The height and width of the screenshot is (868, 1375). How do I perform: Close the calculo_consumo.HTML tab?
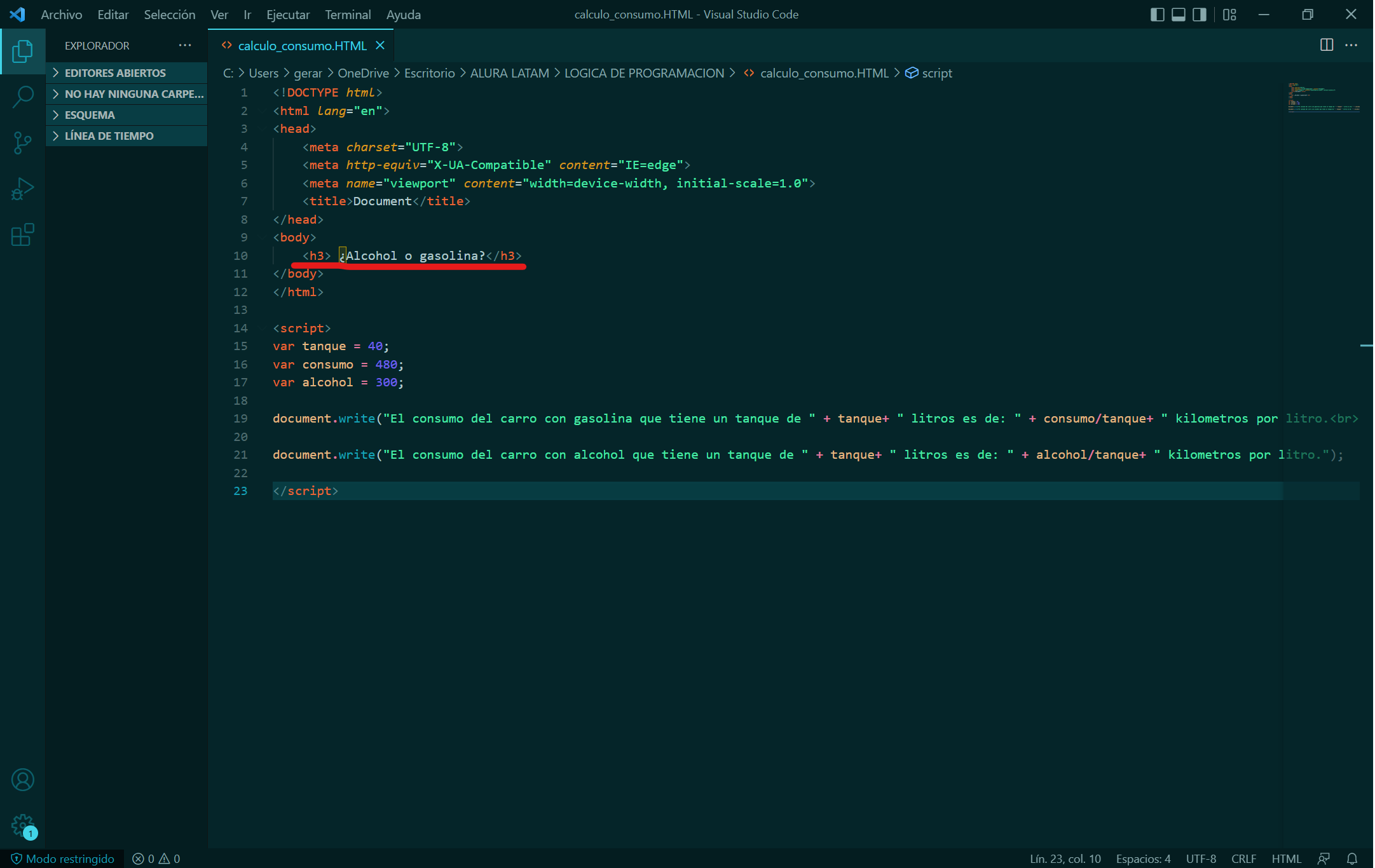pos(380,45)
